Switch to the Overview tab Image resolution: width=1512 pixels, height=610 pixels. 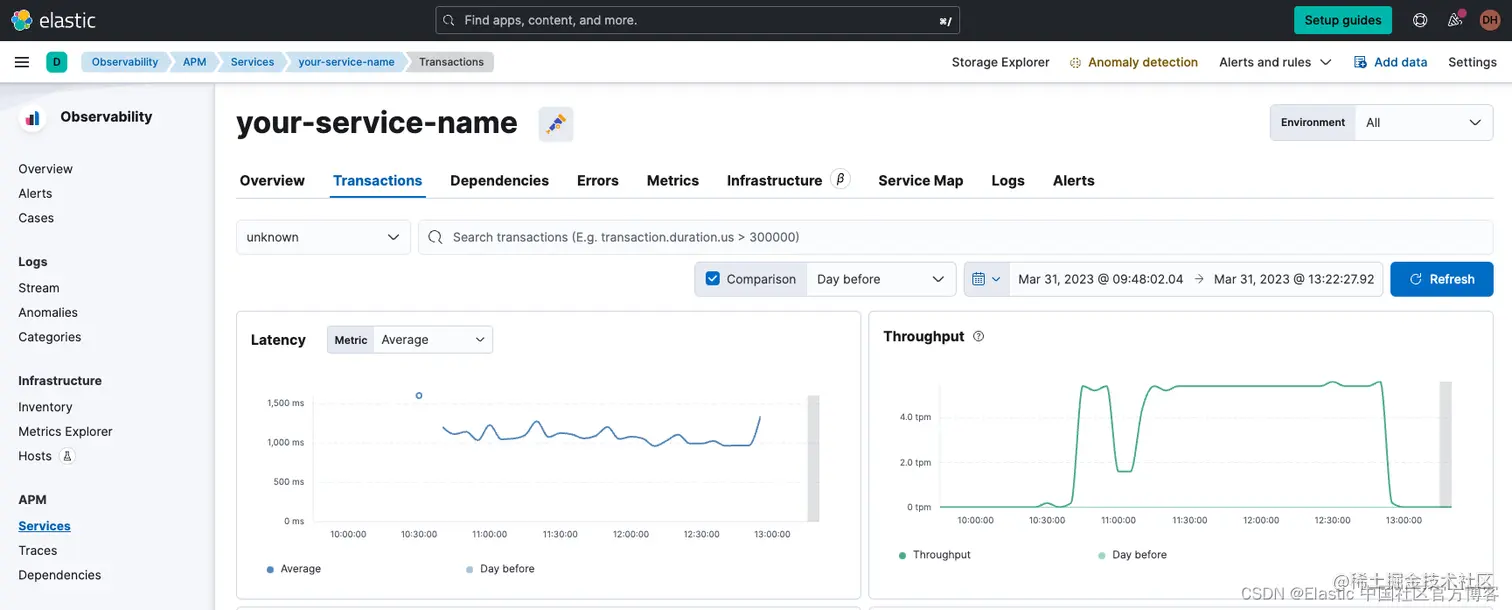272,181
